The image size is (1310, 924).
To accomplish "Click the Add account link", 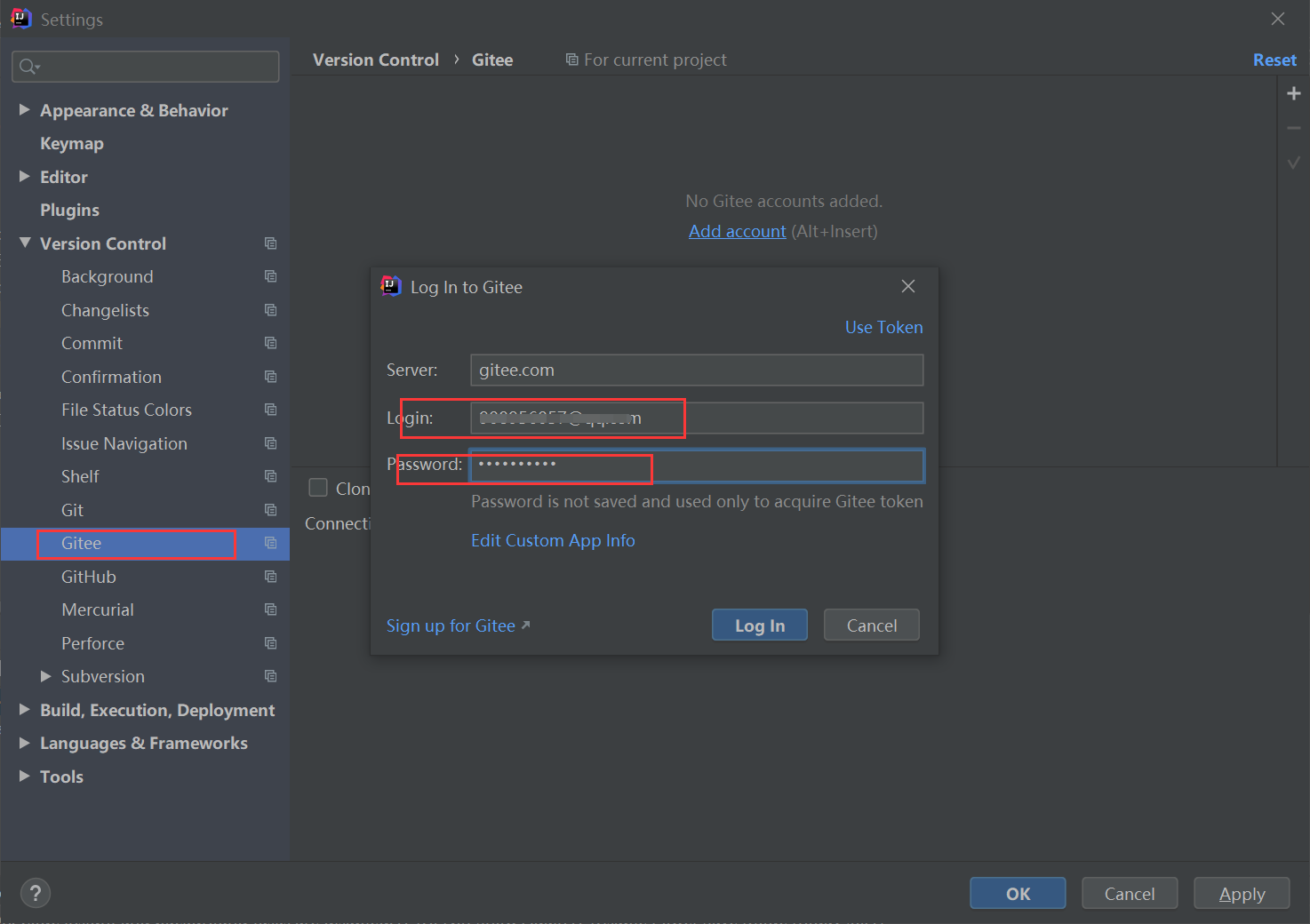I will (x=737, y=231).
